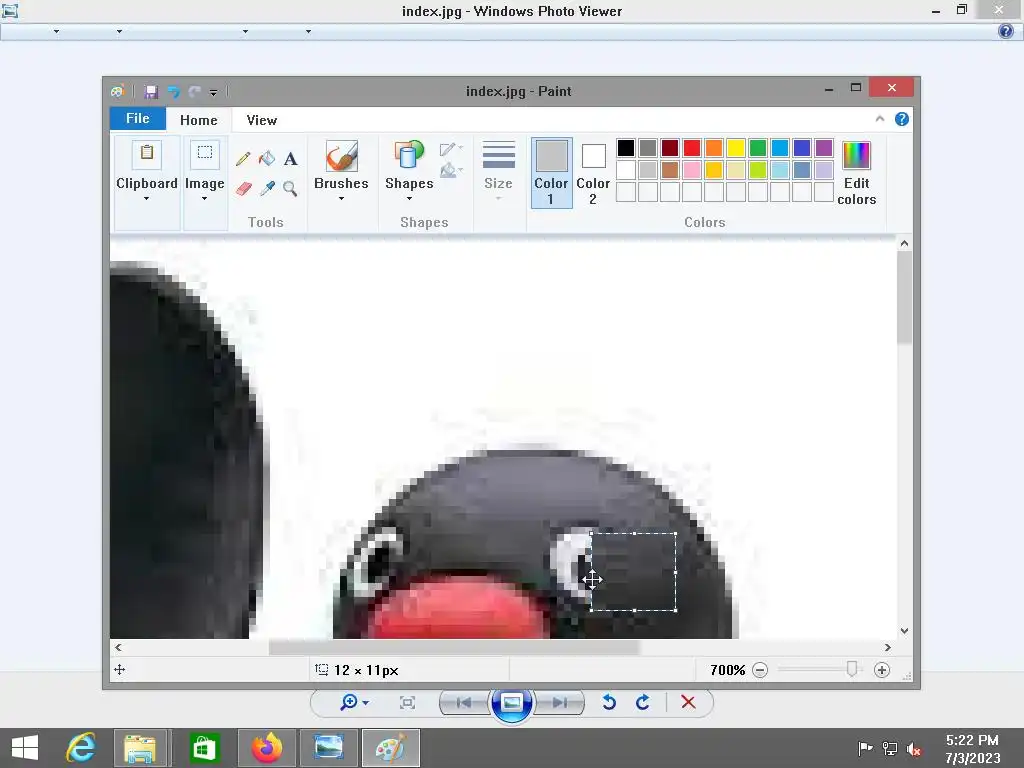
Task: Pick the black color swatch
Action: click(x=626, y=148)
